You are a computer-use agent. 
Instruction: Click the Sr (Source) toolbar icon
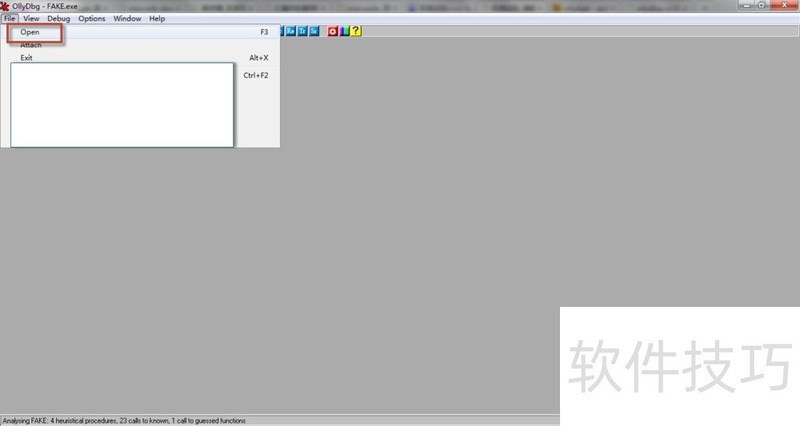[314, 31]
